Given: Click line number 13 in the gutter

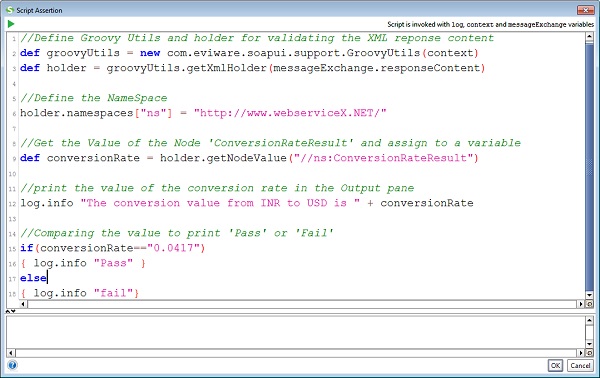Looking at the screenshot, I should pyautogui.click(x=12, y=219).
